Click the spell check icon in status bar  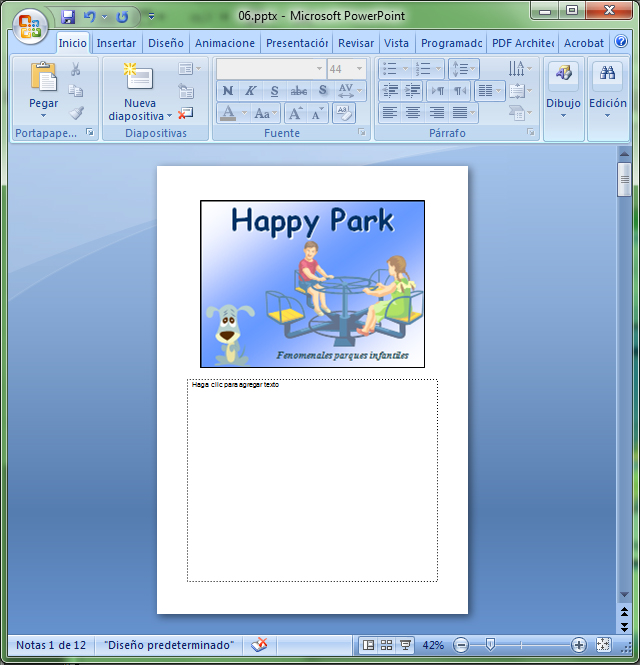pyautogui.click(x=260, y=645)
